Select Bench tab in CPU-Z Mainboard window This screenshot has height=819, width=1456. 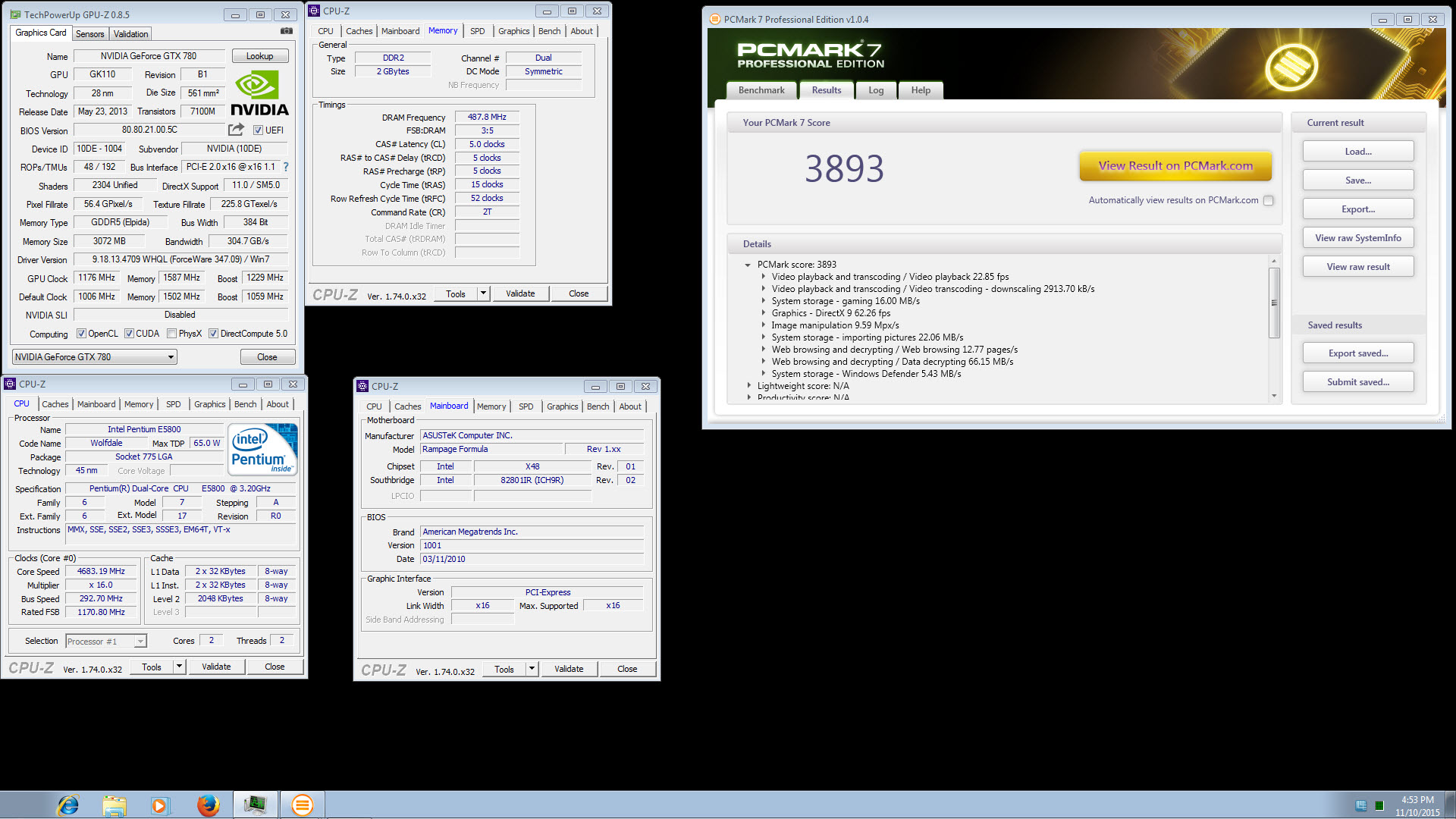[x=598, y=406]
